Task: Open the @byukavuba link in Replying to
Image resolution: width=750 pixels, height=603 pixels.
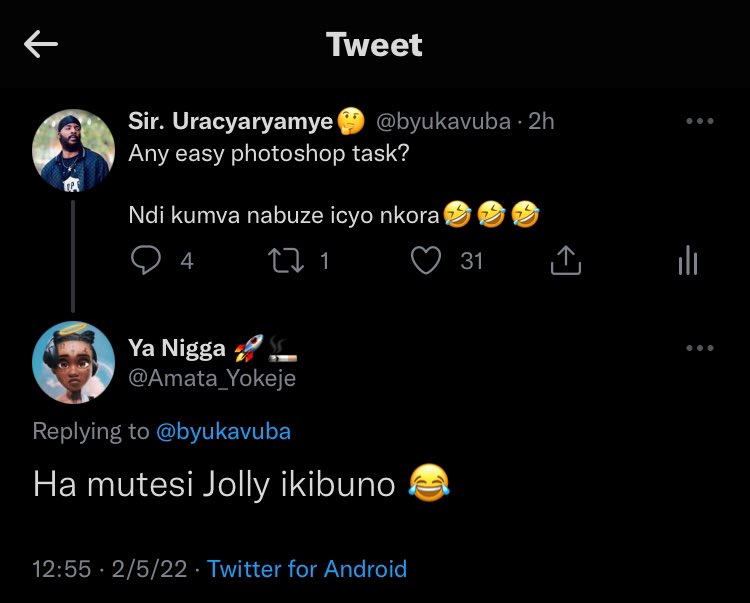Action: point(223,431)
